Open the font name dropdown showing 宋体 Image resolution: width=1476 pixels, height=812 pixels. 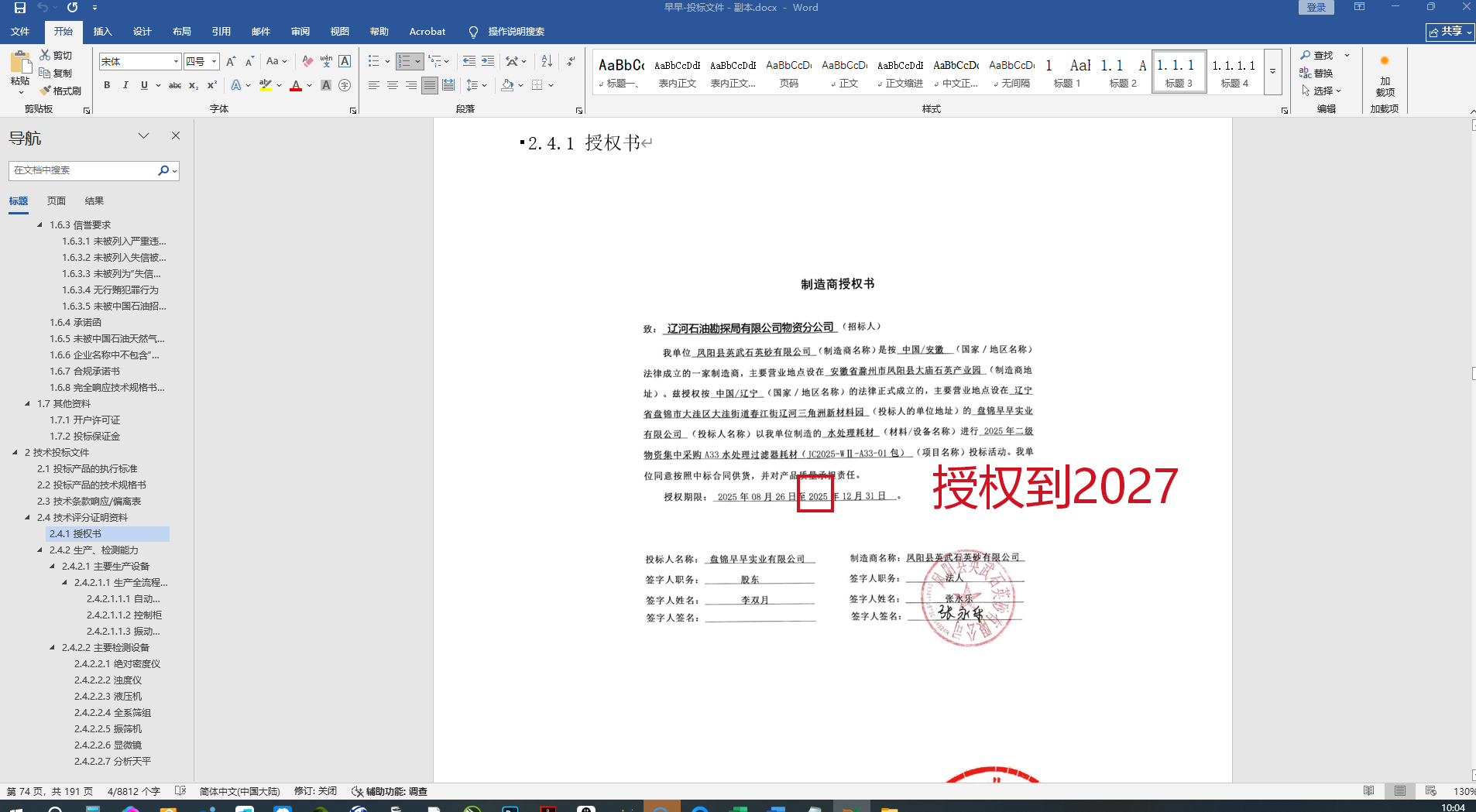[176, 61]
